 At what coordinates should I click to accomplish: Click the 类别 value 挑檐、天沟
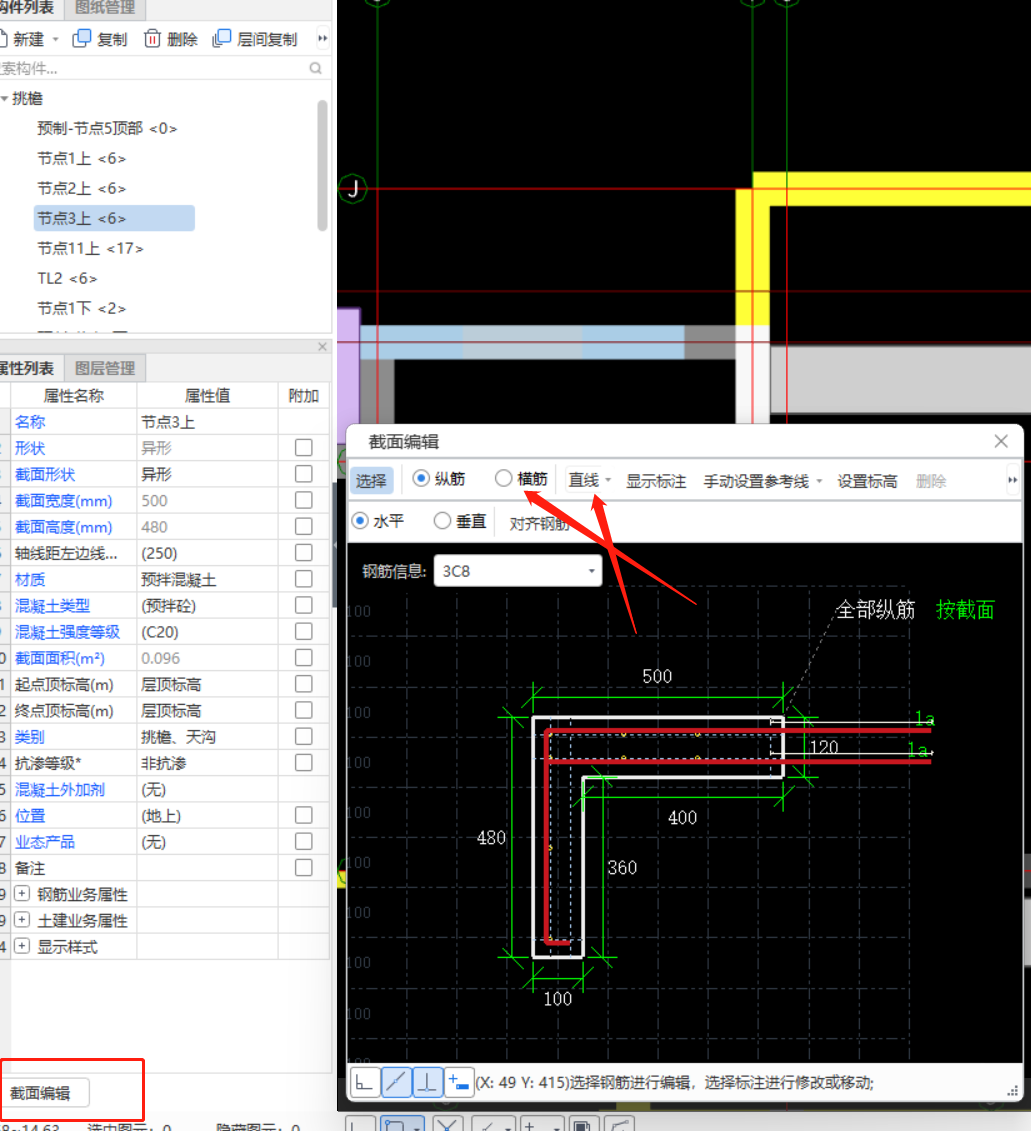(x=208, y=736)
